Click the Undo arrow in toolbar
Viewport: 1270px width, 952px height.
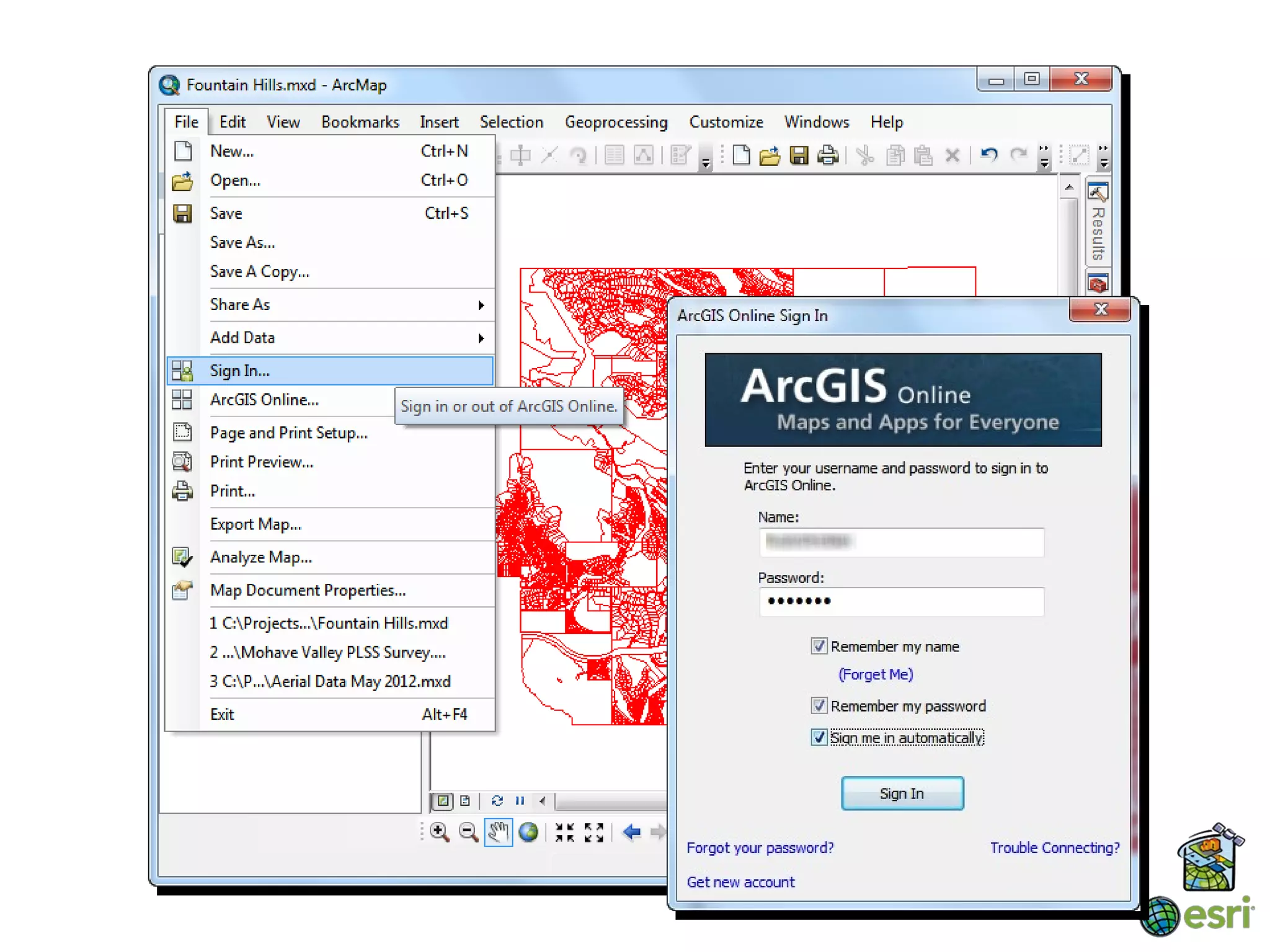point(988,155)
